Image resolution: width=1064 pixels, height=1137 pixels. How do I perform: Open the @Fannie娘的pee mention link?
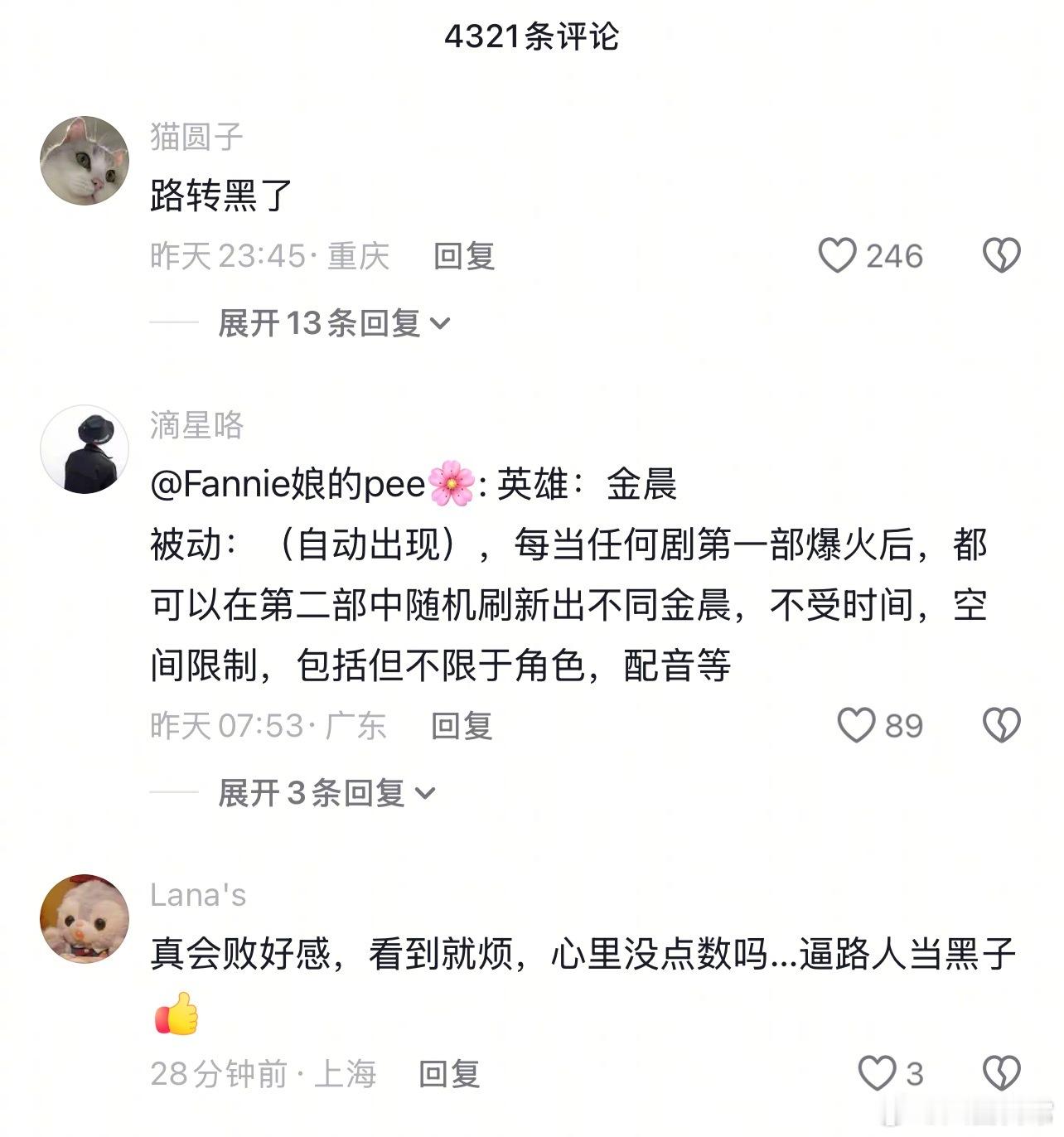(x=312, y=484)
